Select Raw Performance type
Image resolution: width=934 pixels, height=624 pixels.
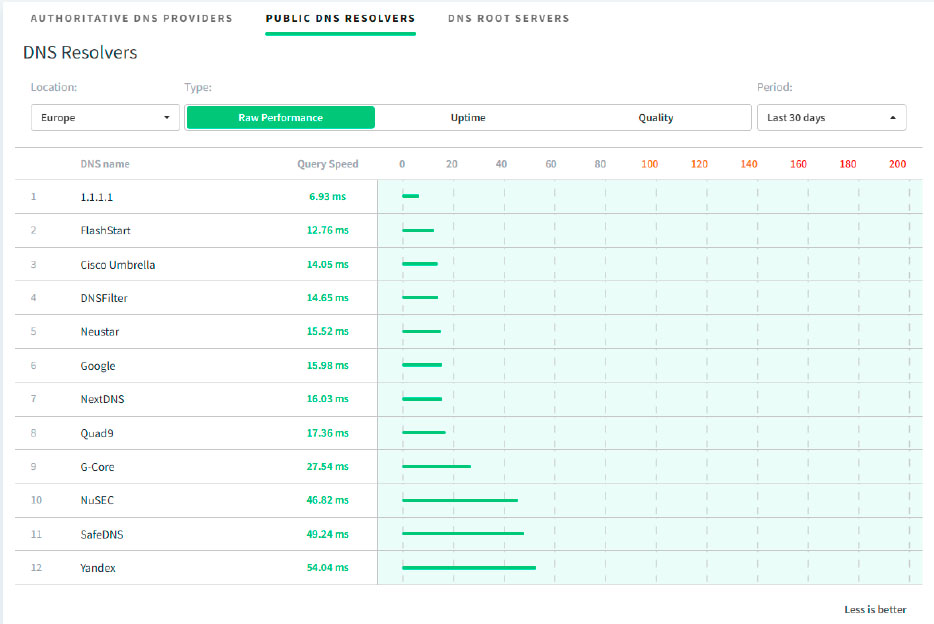pyautogui.click(x=281, y=117)
